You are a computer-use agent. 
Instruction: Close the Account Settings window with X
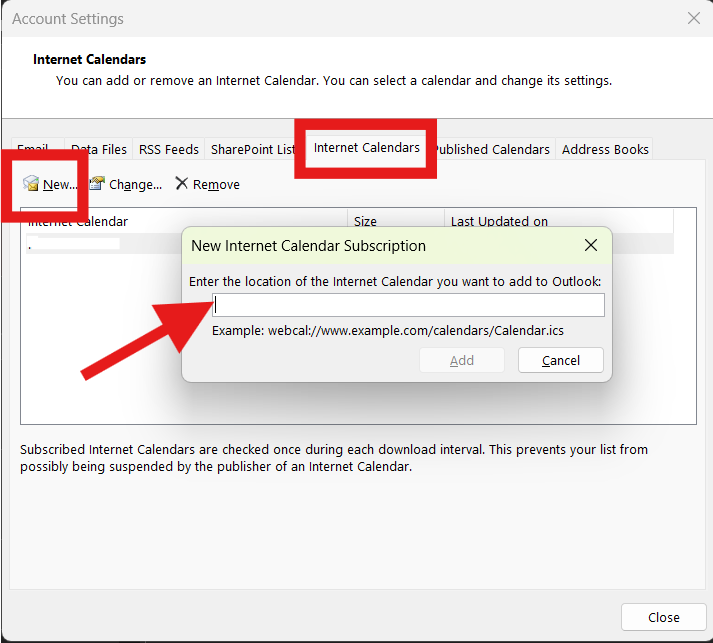coord(694,18)
